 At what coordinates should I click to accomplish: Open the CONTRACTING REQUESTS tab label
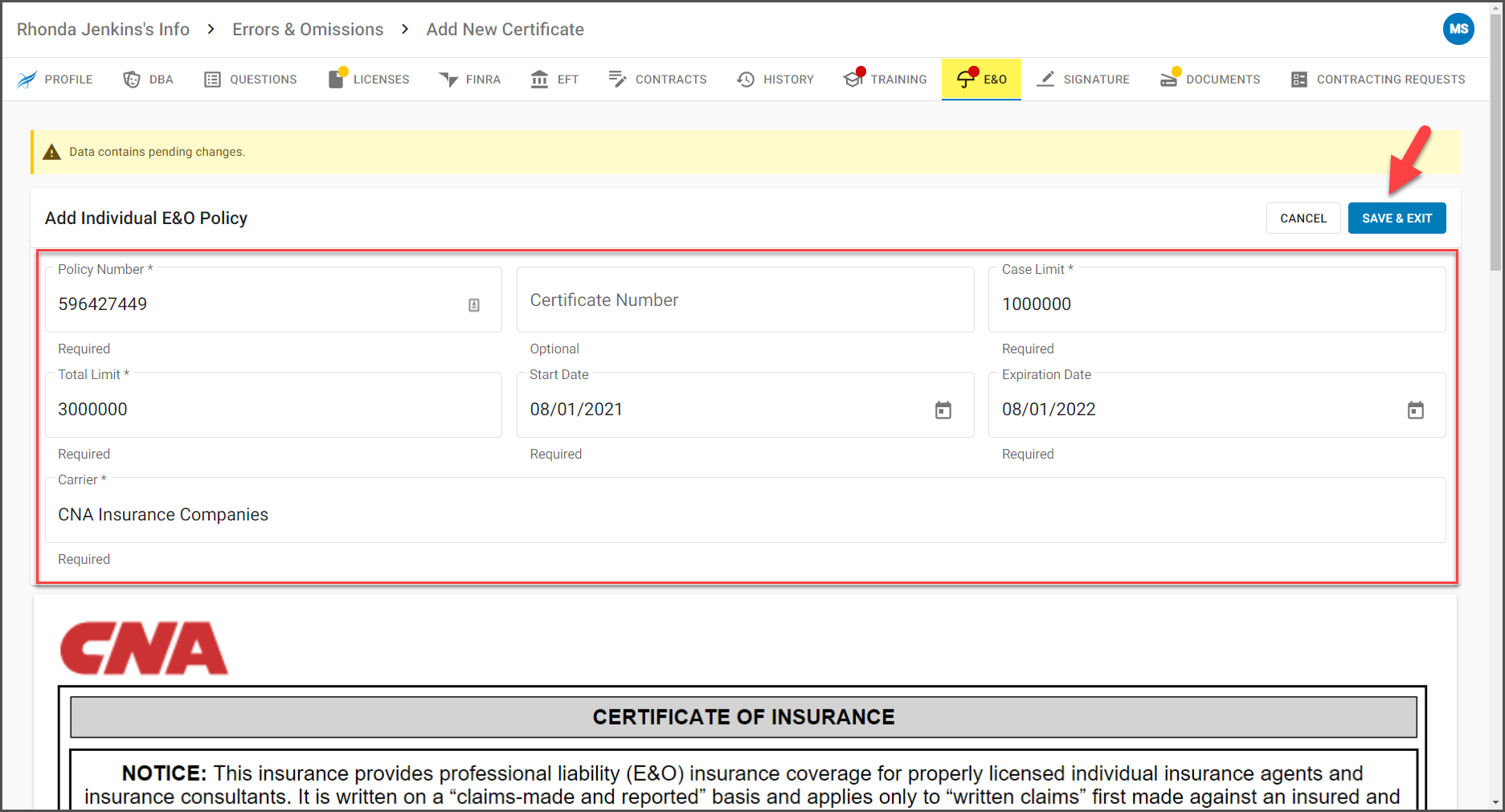tap(1391, 80)
